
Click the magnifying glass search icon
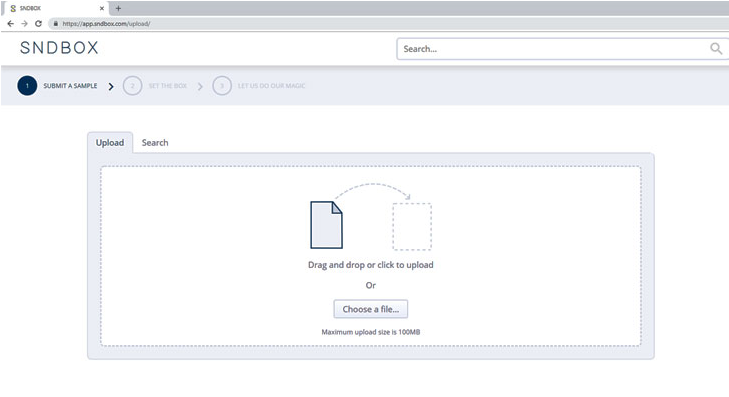pos(716,48)
